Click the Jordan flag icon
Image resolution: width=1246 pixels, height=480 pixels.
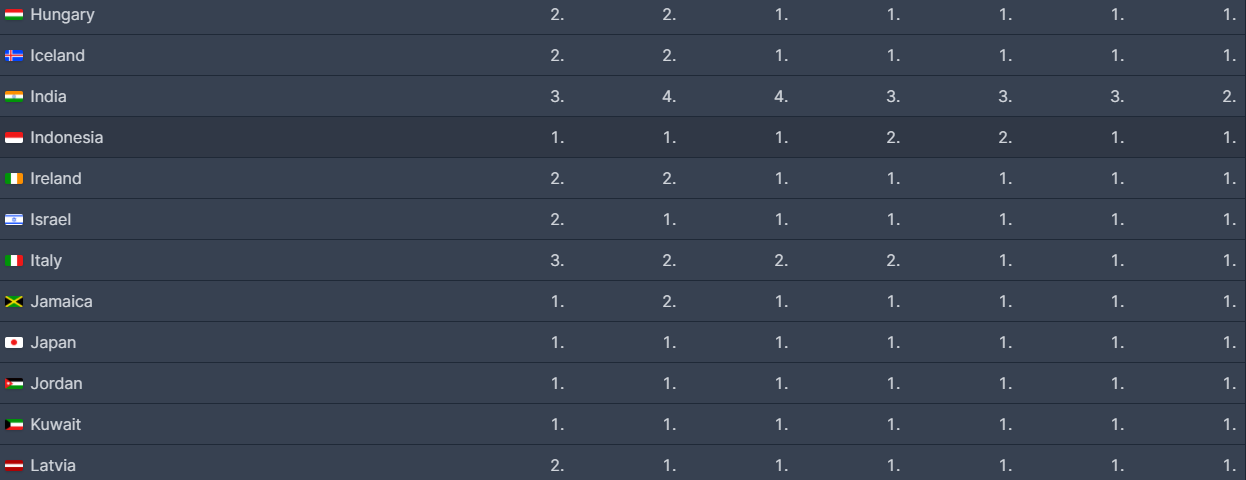tap(14, 384)
